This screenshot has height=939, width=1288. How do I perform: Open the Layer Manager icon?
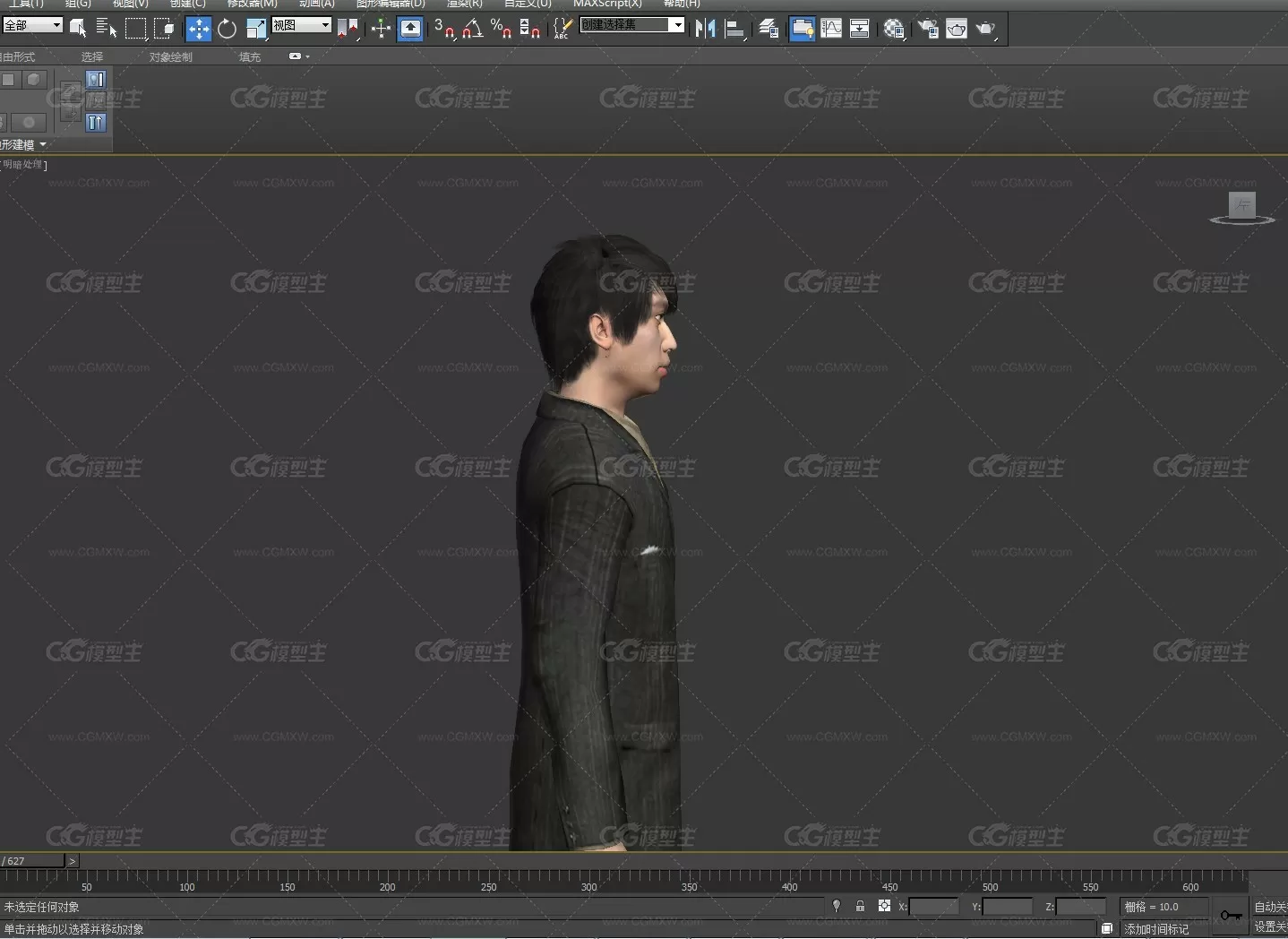769,29
